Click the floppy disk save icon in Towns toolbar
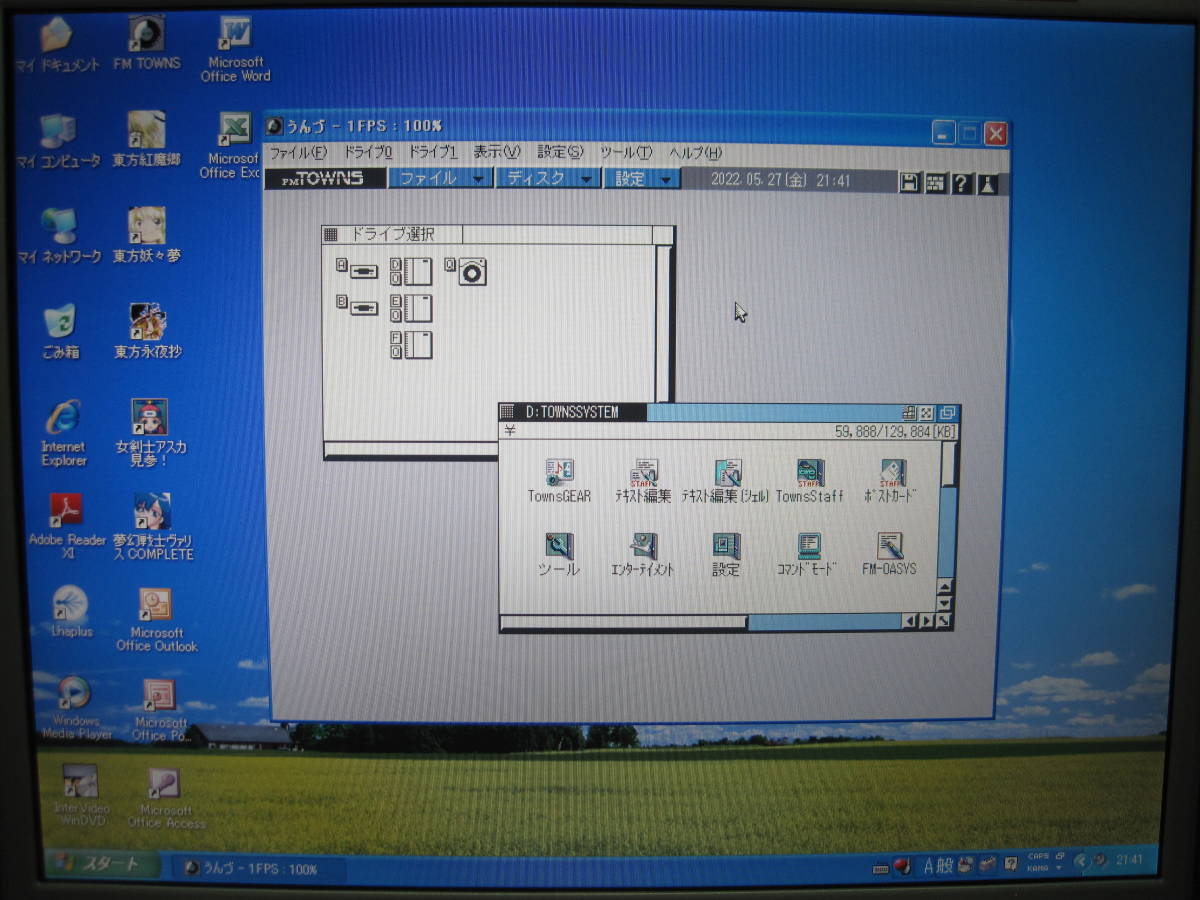 [910, 182]
